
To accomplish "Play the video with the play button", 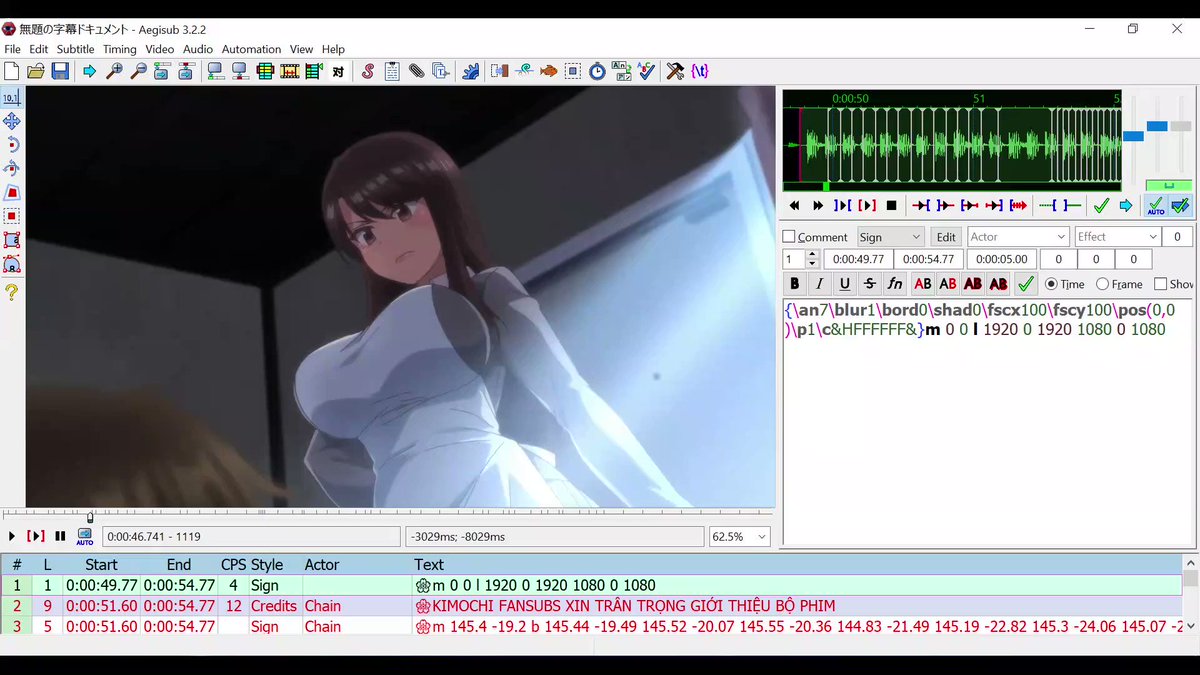I will (12, 536).
